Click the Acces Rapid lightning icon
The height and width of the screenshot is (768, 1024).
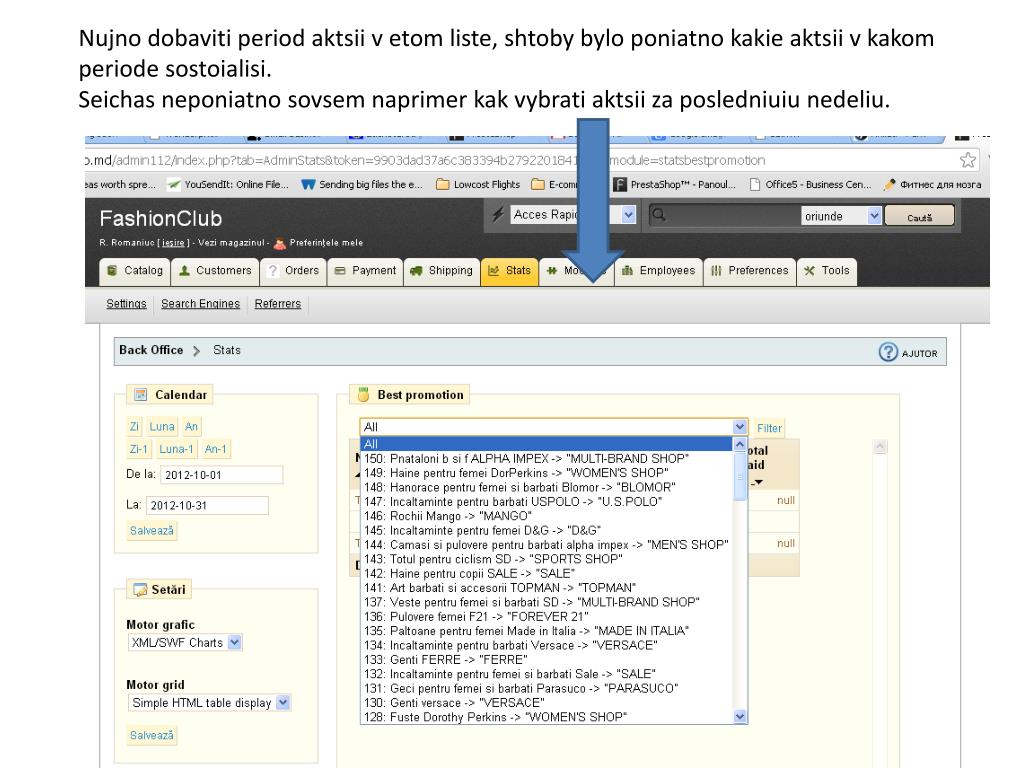(x=498, y=215)
